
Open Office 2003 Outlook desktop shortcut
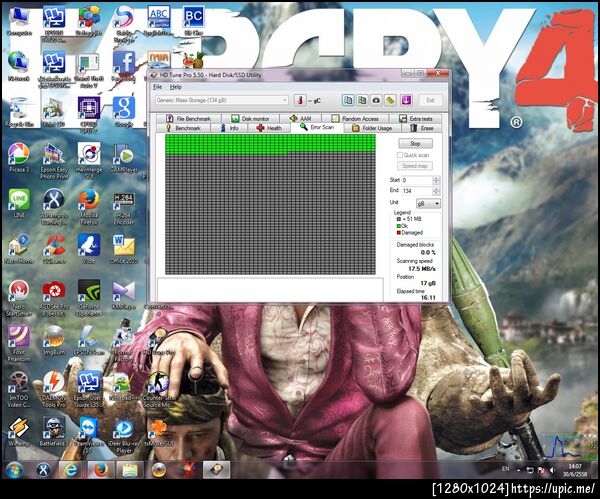(123, 249)
